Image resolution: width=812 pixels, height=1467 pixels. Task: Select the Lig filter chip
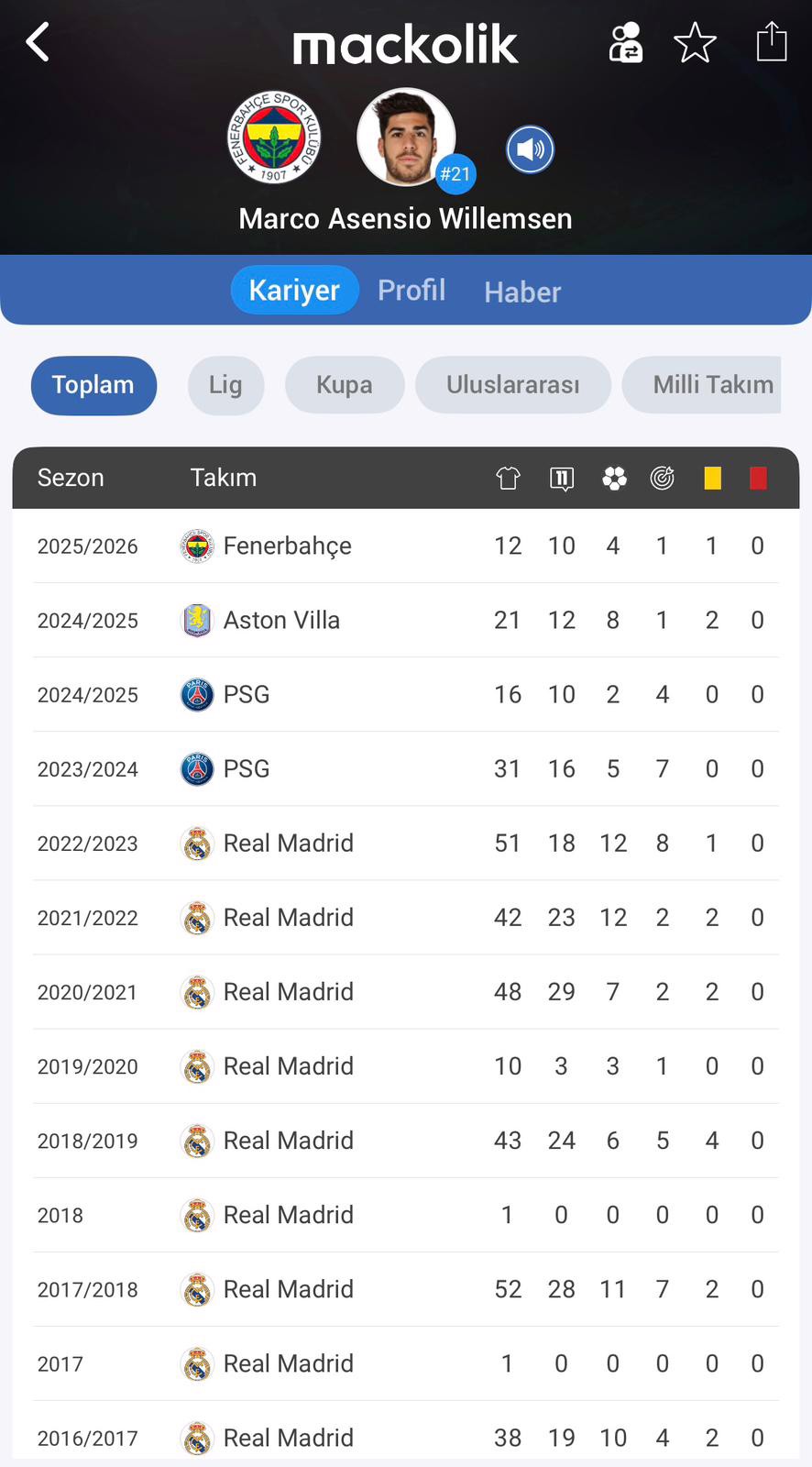[x=225, y=385]
